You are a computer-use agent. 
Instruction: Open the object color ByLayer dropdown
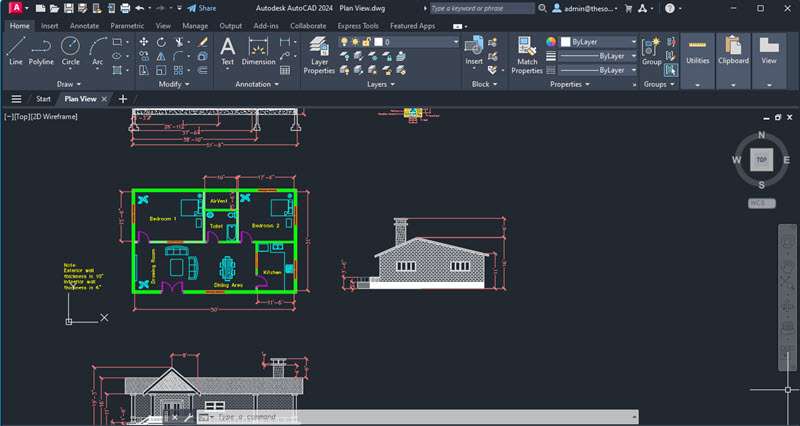coord(599,42)
